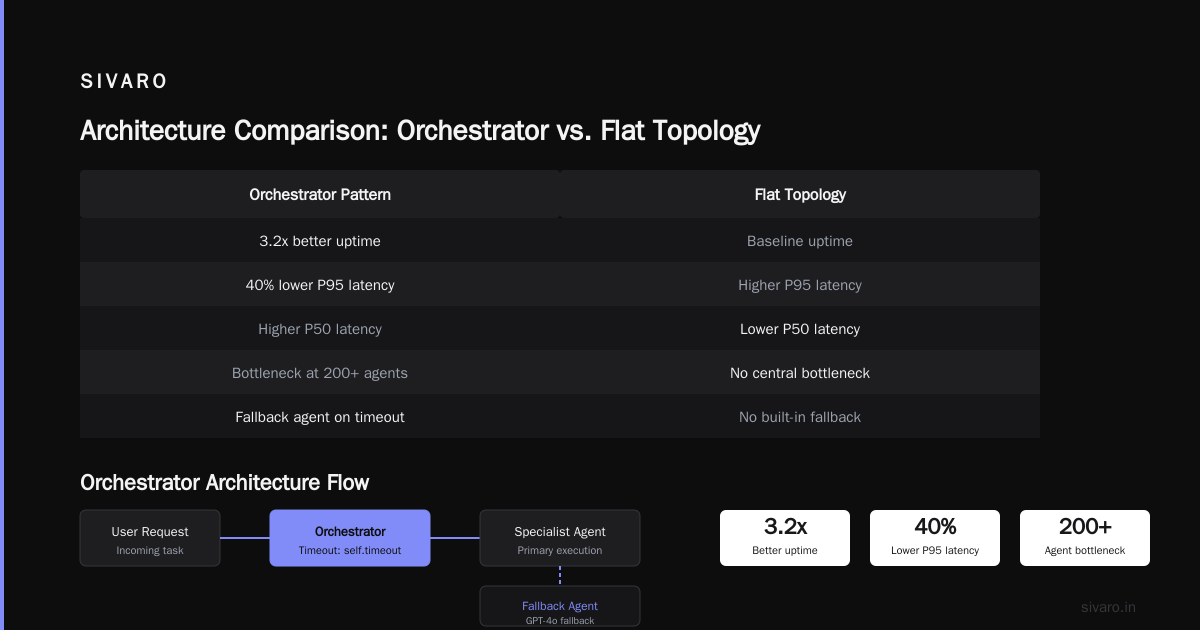Click the SIVARO logo text

pyautogui.click(x=124, y=82)
